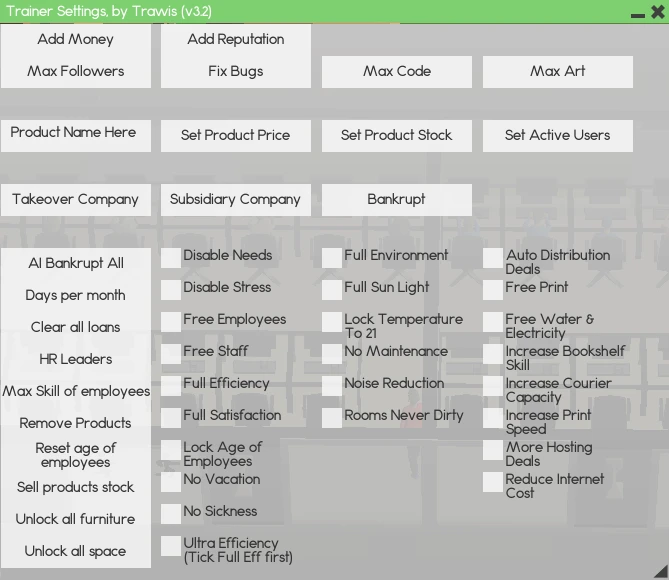Click the window resize grip corner

pos(661,572)
